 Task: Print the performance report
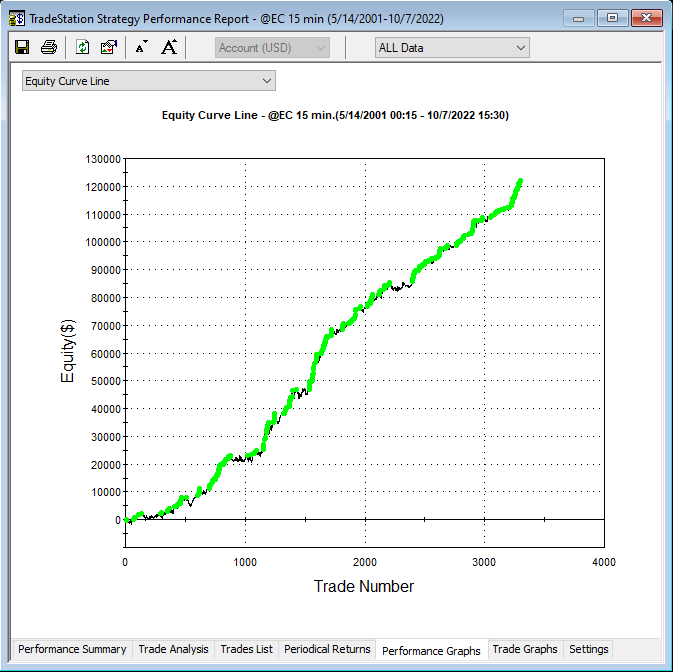point(48,47)
